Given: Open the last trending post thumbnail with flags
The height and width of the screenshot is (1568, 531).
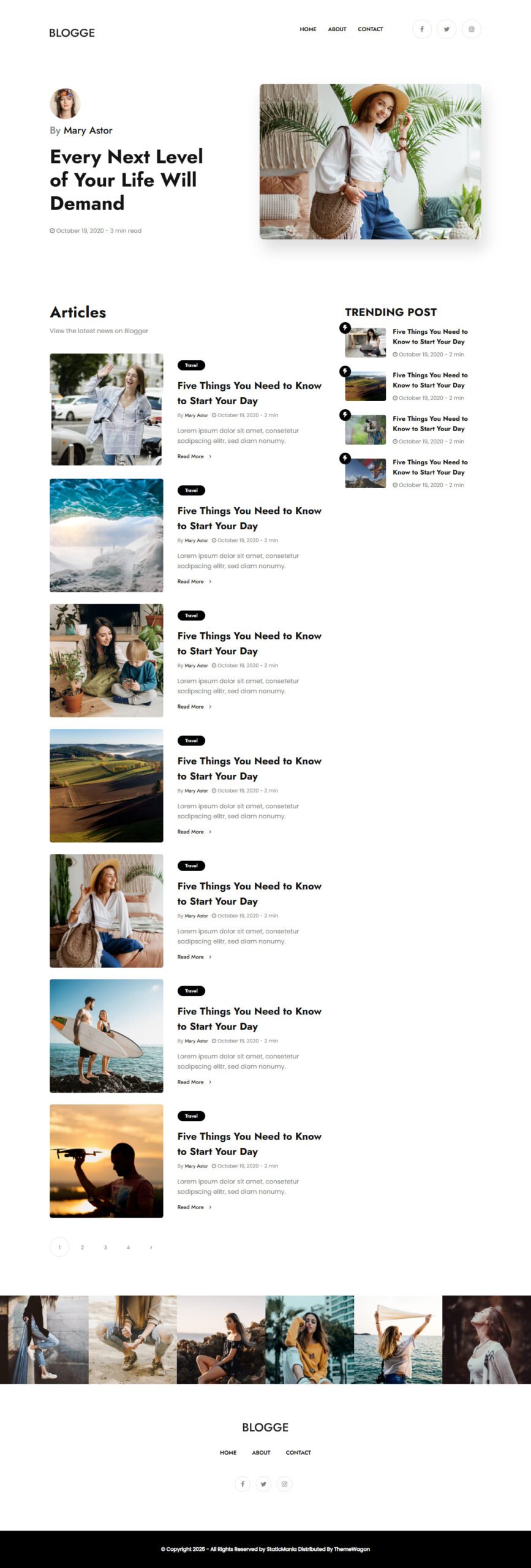Looking at the screenshot, I should [366, 473].
